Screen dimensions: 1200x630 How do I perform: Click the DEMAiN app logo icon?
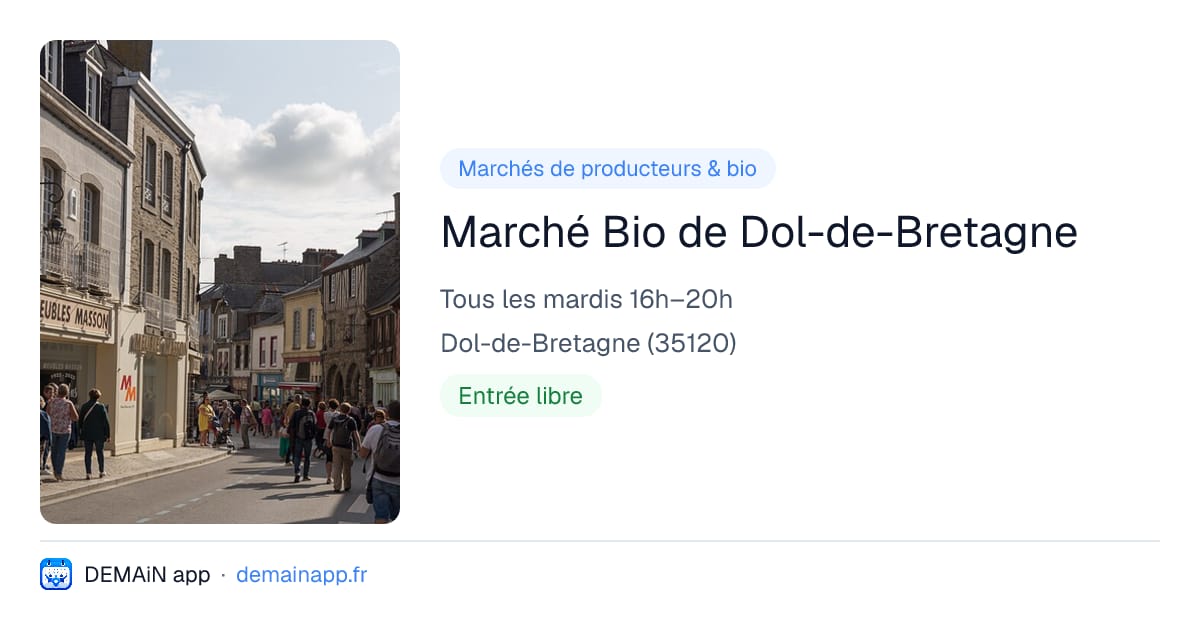56,574
